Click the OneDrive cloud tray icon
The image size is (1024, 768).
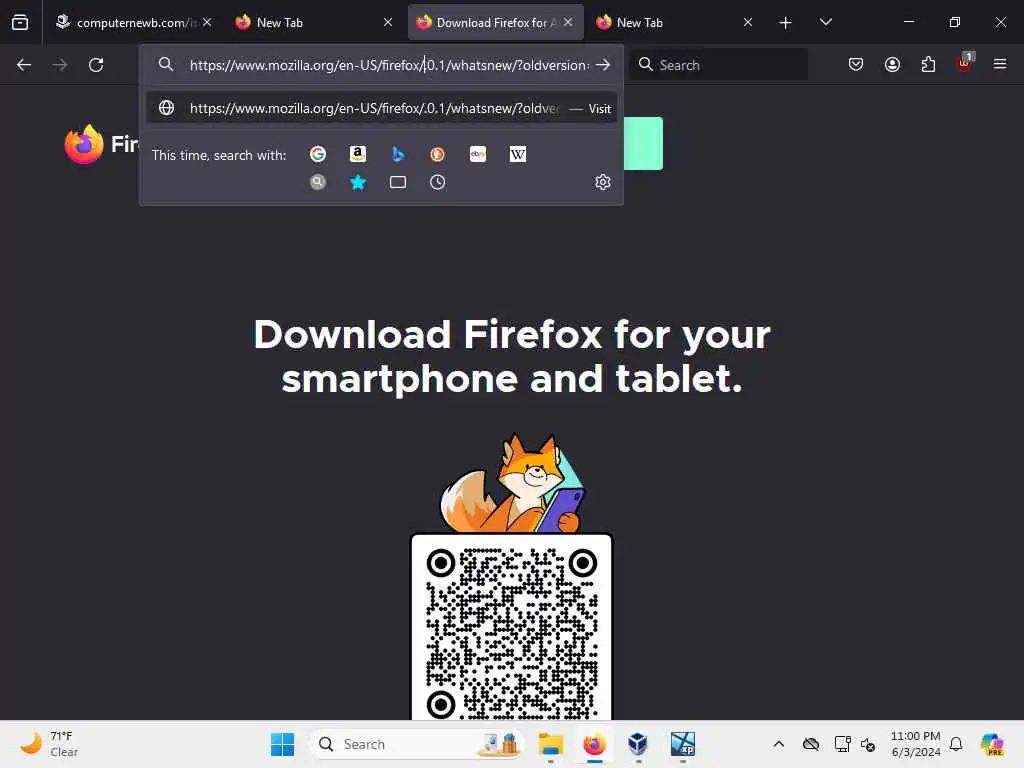[811, 744]
